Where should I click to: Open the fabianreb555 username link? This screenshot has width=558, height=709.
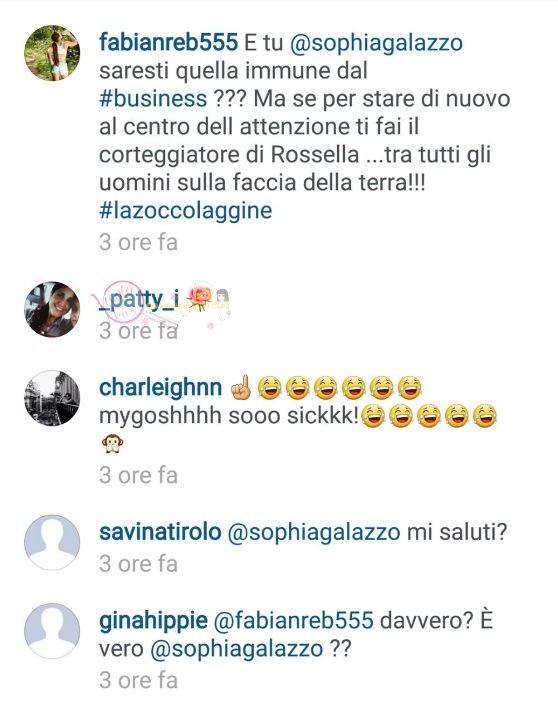pyautogui.click(x=168, y=43)
